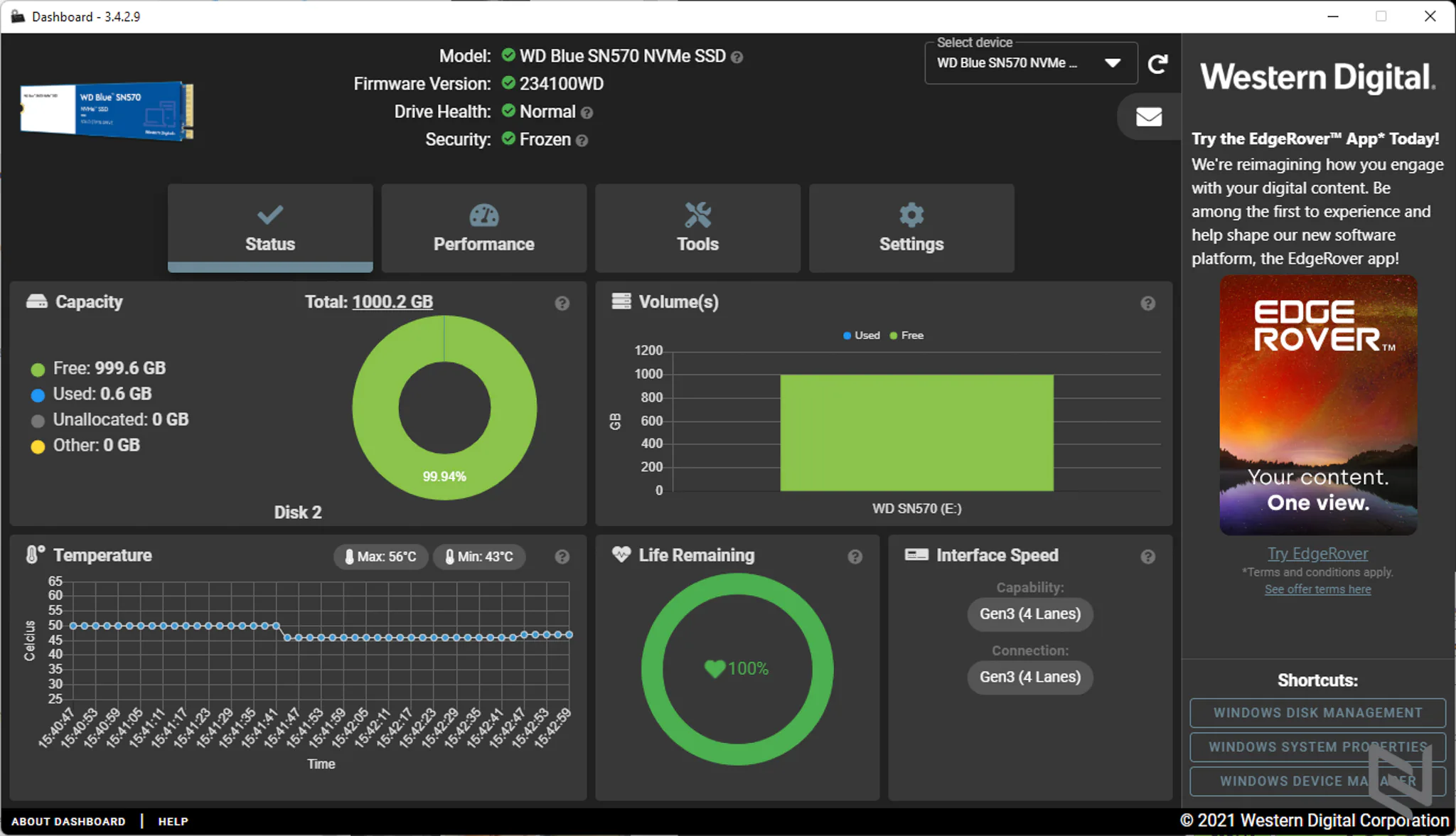Image resolution: width=1456 pixels, height=836 pixels.
Task: Click the help icon beside Drive Health Normal
Action: coord(587,112)
